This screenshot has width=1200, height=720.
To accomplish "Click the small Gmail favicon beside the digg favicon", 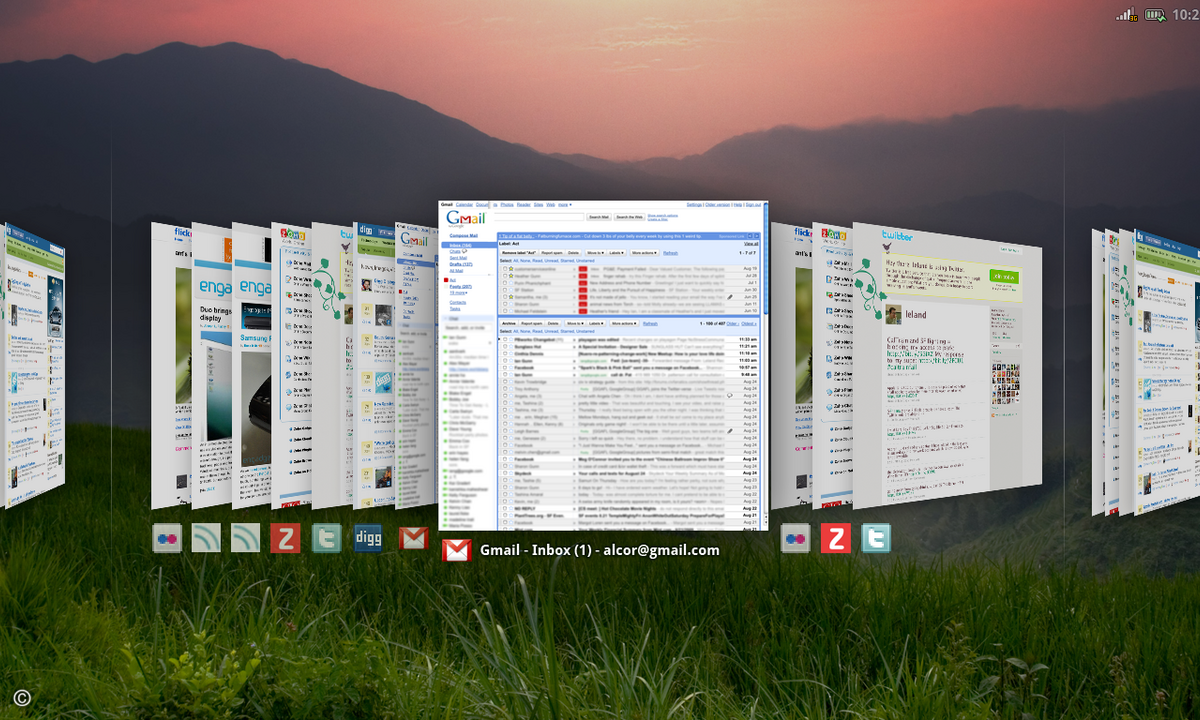I will pos(413,539).
